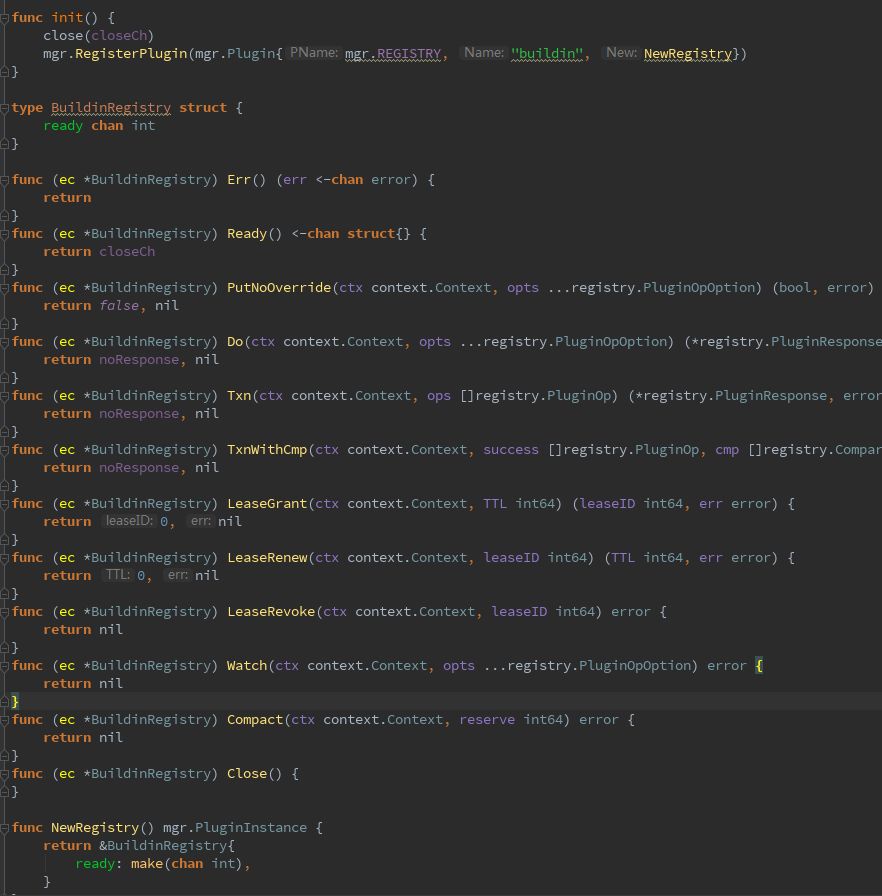Click the TTL: inlay hint in LeaseRenew return
This screenshot has width=882, height=896.
click(x=117, y=575)
